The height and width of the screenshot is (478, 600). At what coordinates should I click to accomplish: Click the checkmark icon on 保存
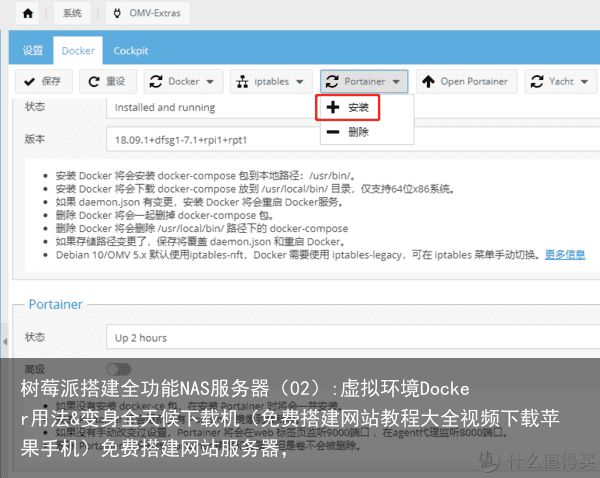click(29, 82)
